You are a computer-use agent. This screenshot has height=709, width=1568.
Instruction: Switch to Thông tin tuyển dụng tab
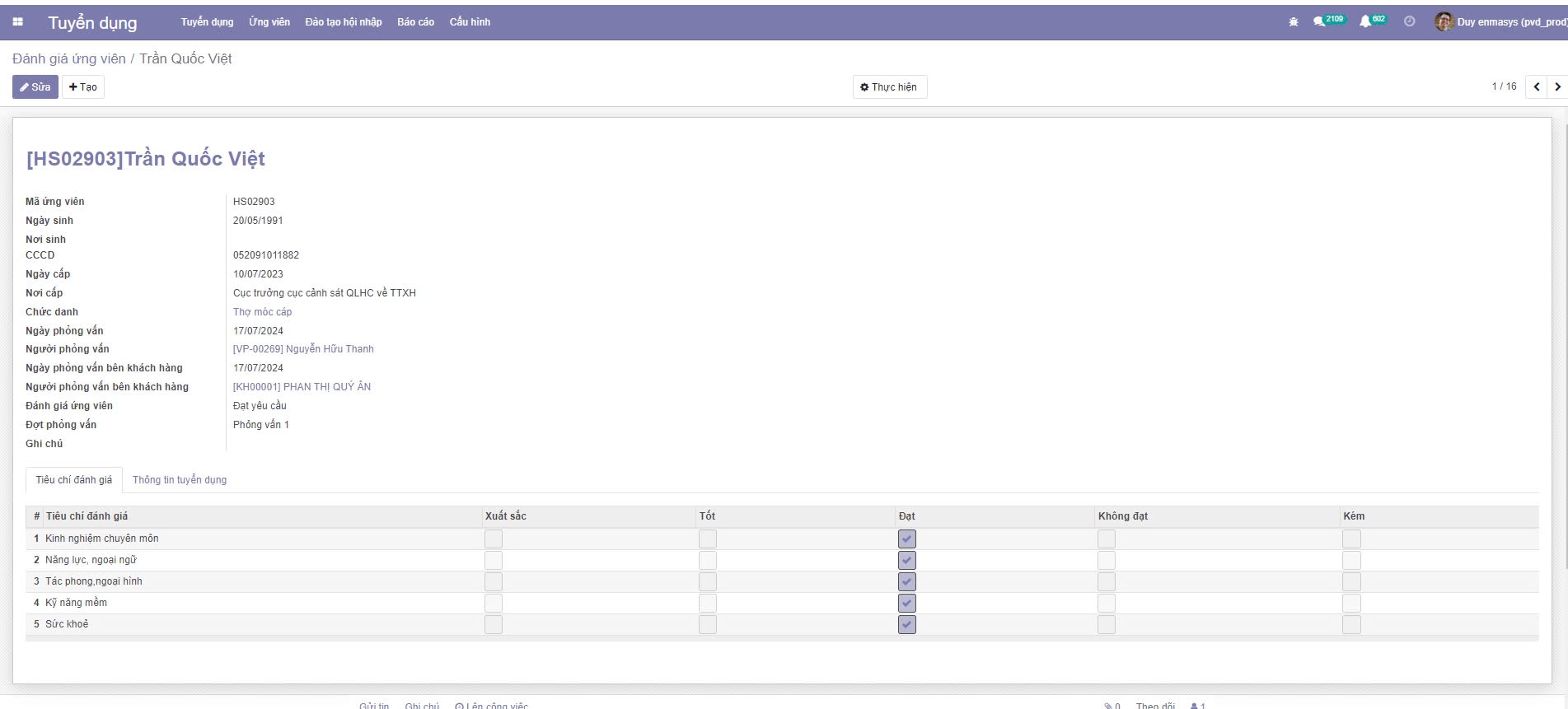pos(180,480)
